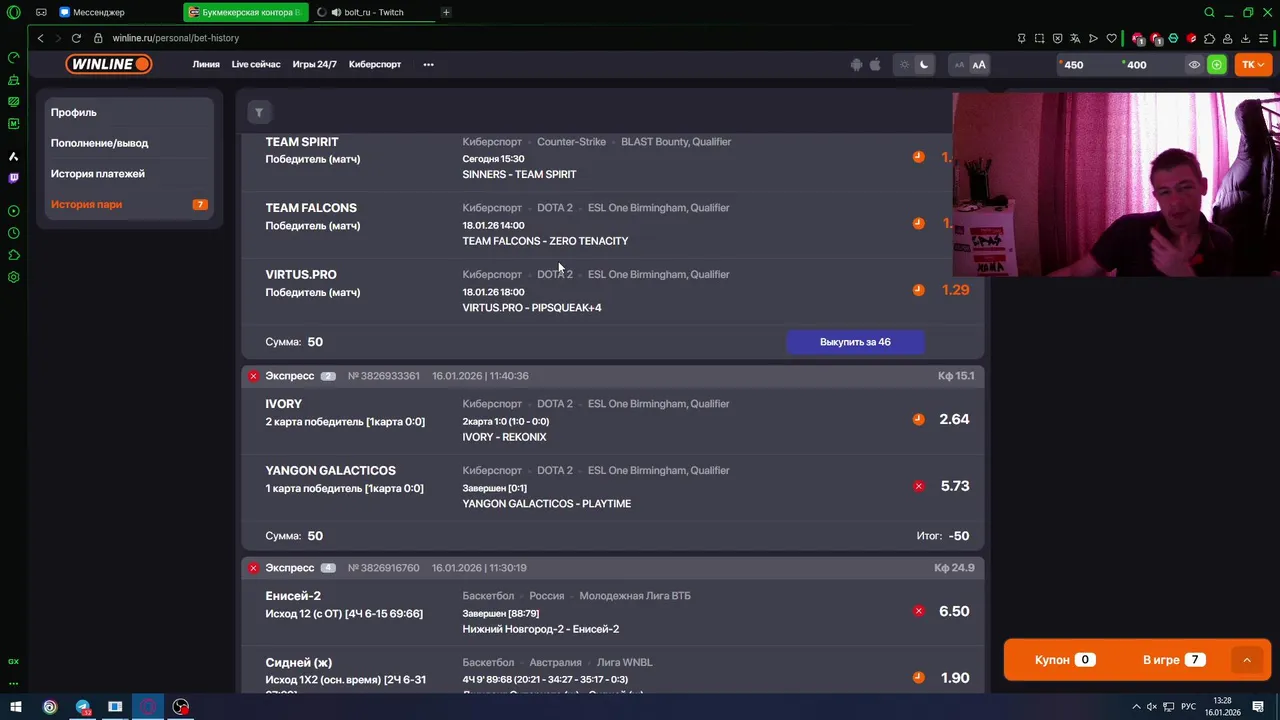Open Live сейчас section
This screenshot has height=720, width=1280.
pyautogui.click(x=256, y=65)
